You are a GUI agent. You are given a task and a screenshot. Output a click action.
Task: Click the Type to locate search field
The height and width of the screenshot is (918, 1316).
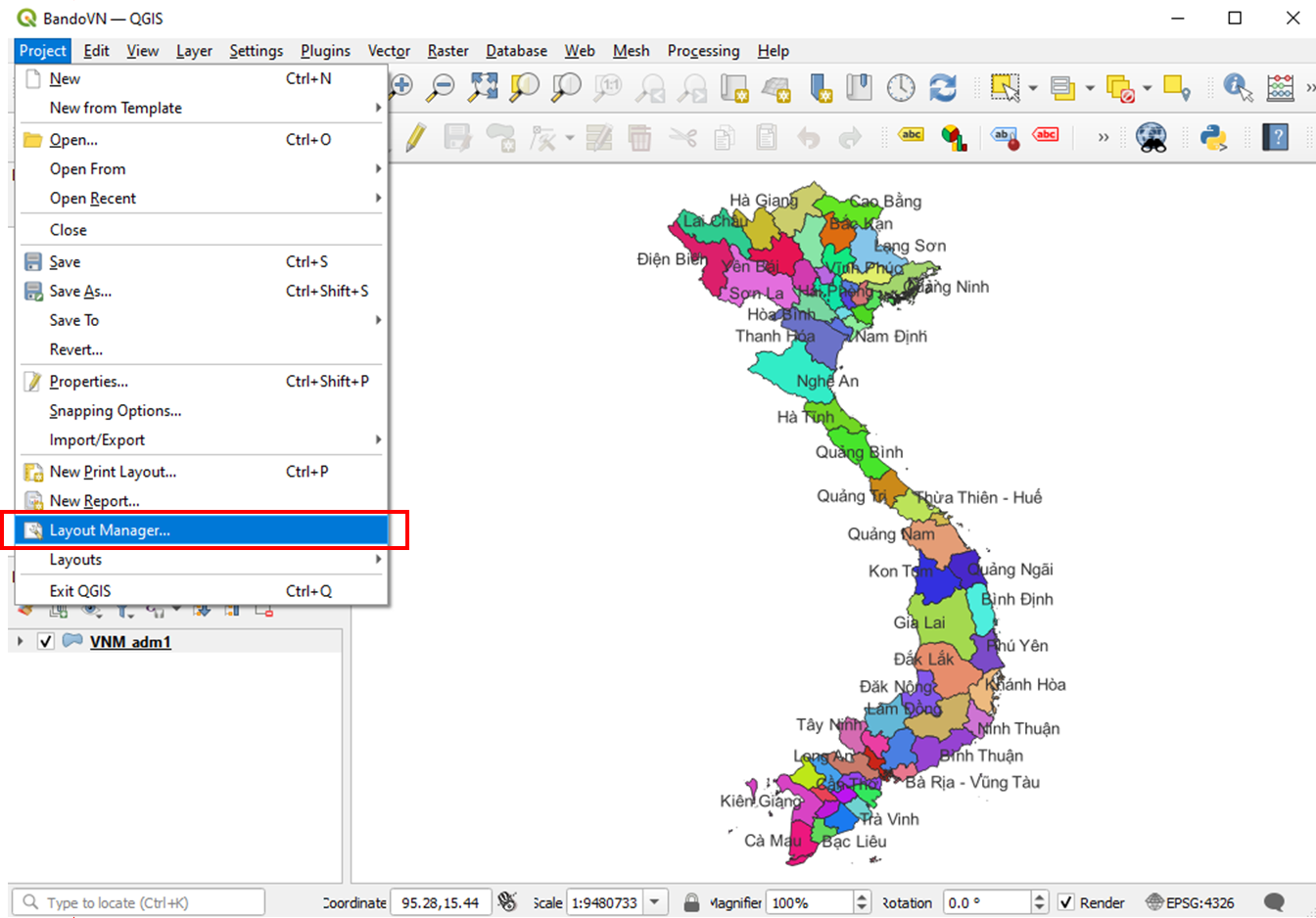click(137, 901)
